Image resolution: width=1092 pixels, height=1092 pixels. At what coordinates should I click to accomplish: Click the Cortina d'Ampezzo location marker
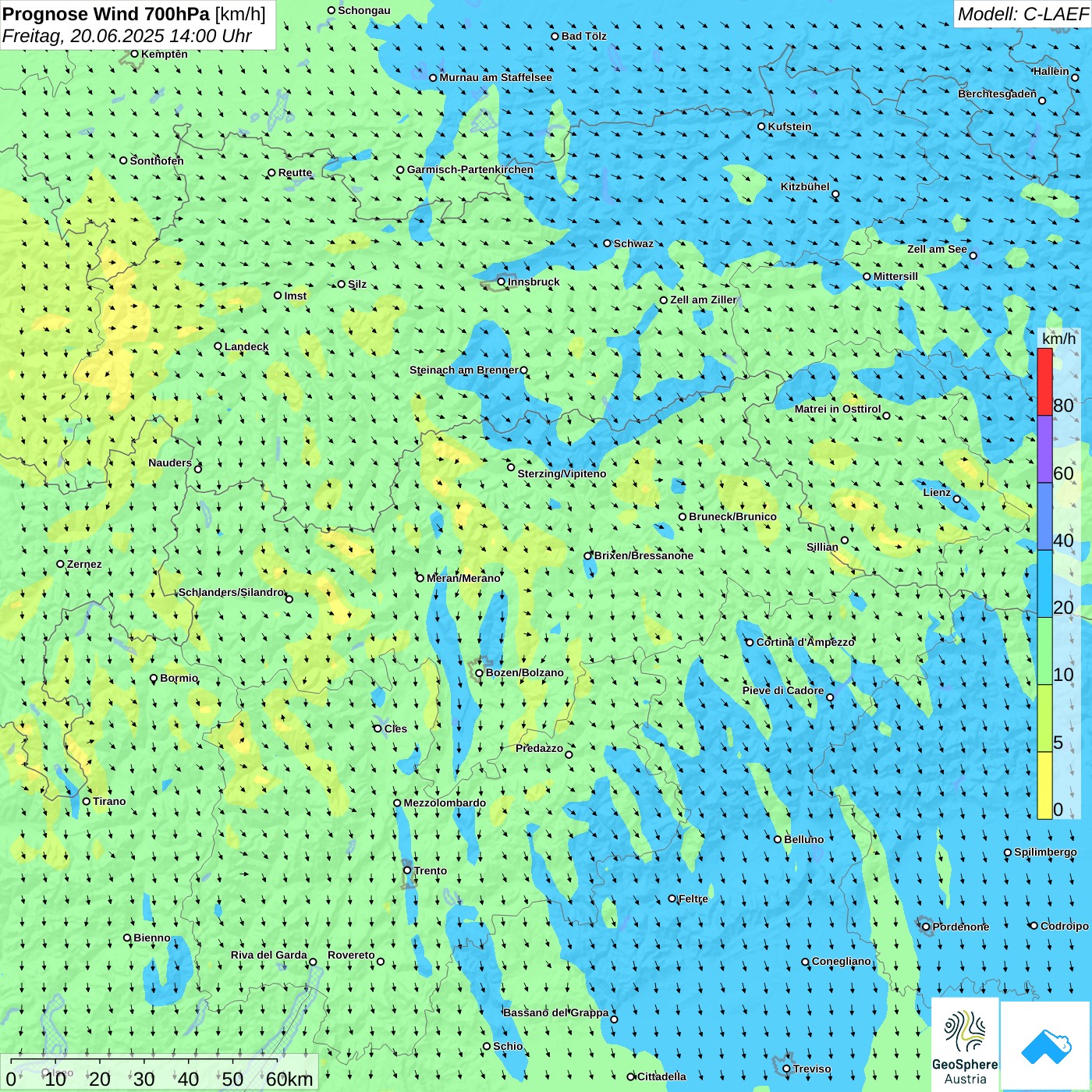(x=750, y=643)
